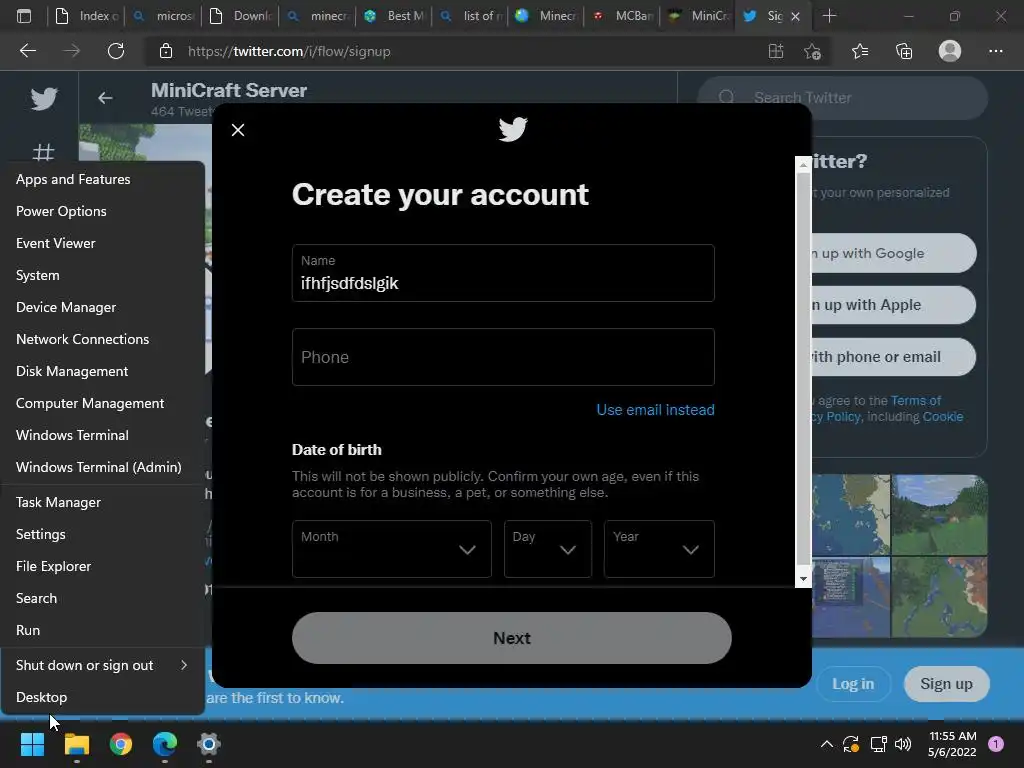The width and height of the screenshot is (1024, 768).
Task: Click the volume speaker tray icon
Action: pyautogui.click(x=903, y=744)
